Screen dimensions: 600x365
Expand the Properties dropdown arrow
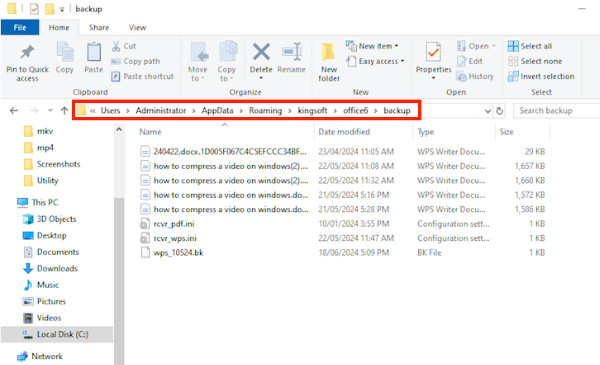434,78
